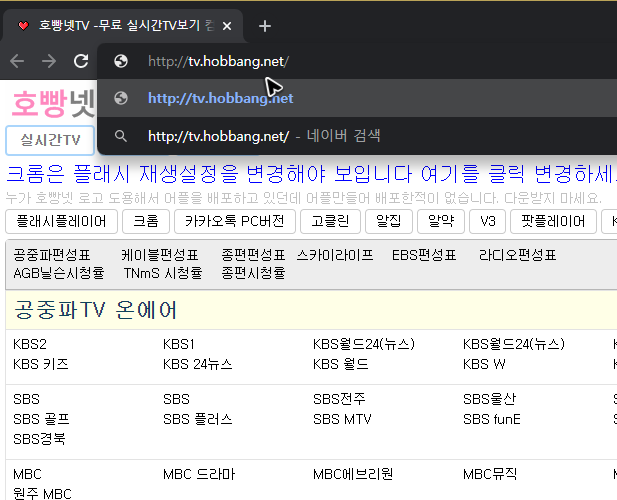The height and width of the screenshot is (500, 617).
Task: Open the KBS 키즈 channel
Action: pos(41,364)
